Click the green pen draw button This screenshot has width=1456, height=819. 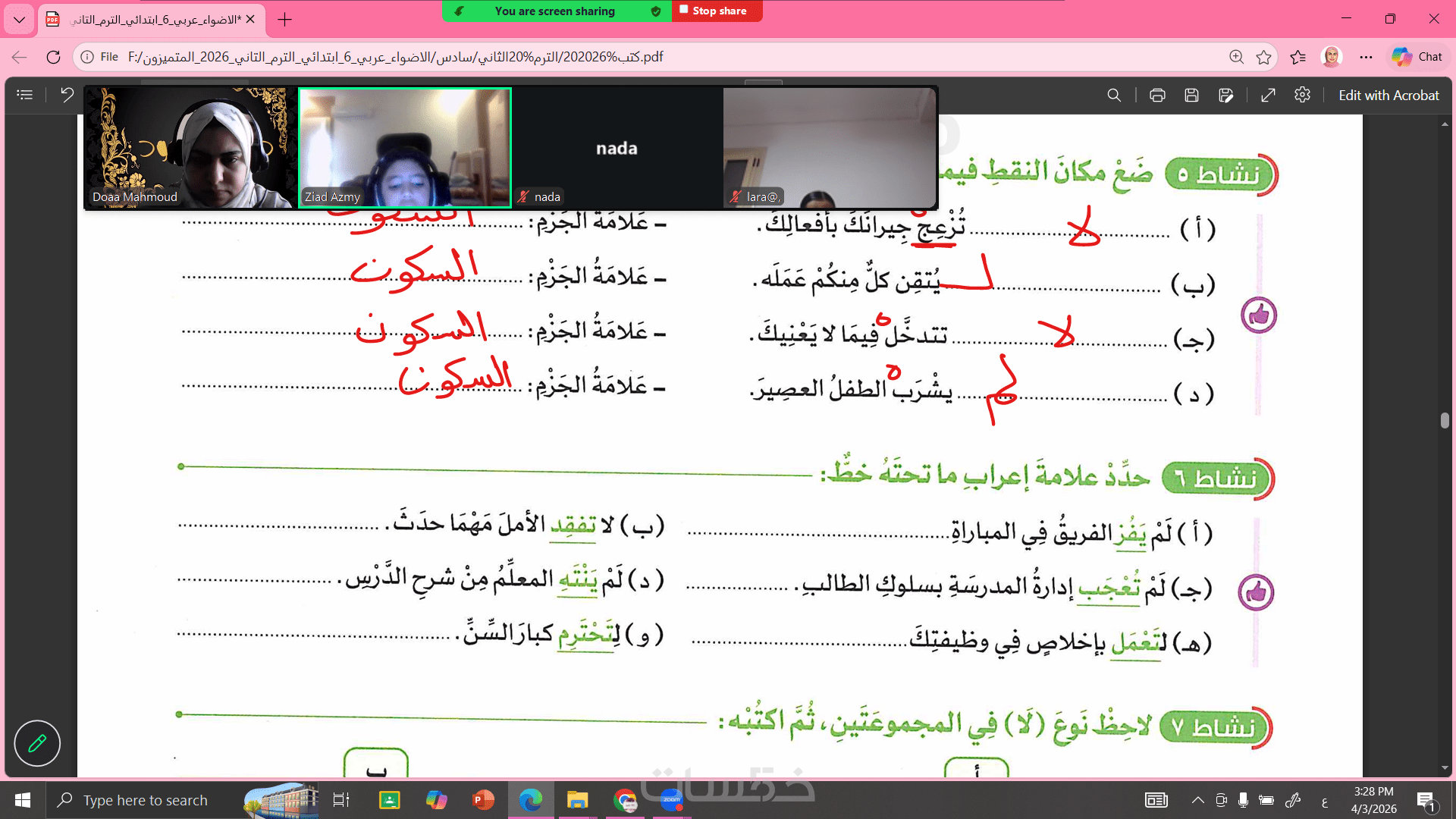(37, 743)
